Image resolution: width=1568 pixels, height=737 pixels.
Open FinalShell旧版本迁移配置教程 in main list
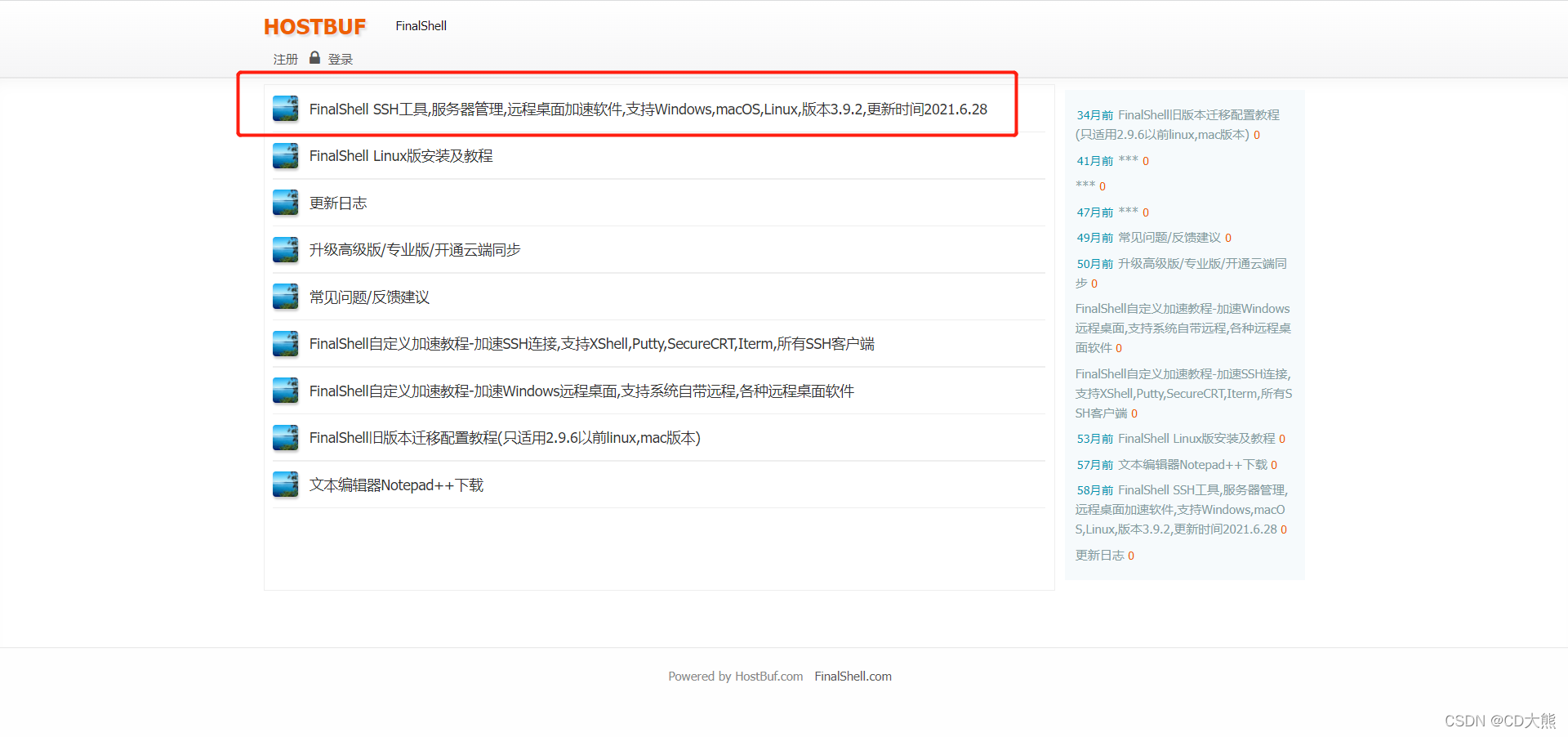[x=505, y=438]
